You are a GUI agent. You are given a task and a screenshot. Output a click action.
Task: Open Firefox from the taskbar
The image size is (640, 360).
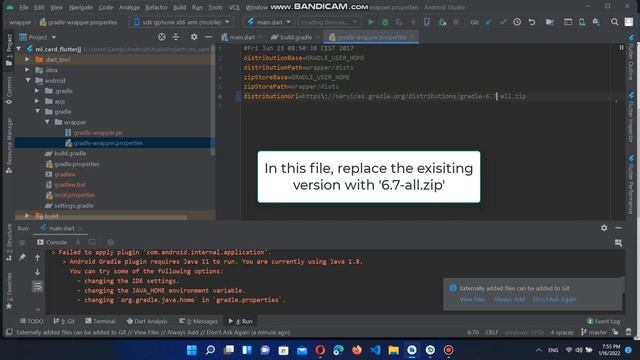(x=357, y=350)
